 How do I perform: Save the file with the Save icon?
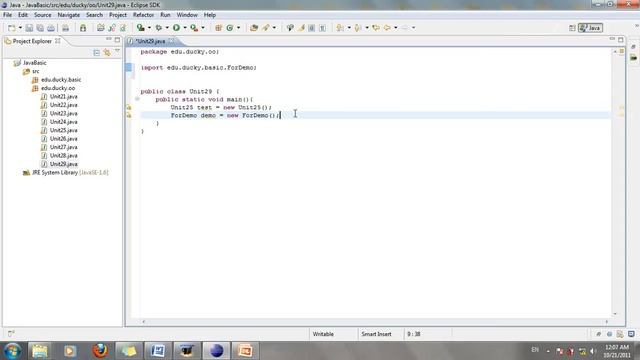click(29, 28)
